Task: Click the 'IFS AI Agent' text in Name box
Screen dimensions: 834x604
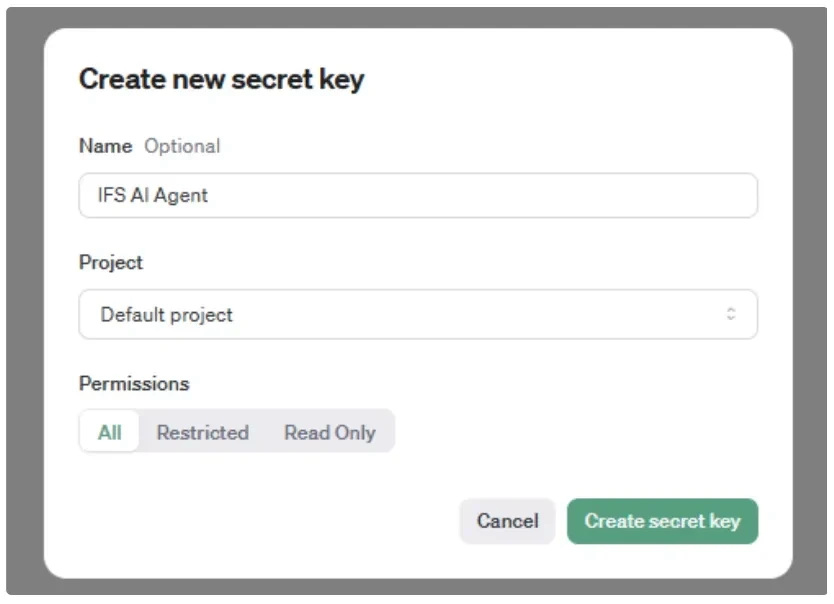Action: (153, 195)
